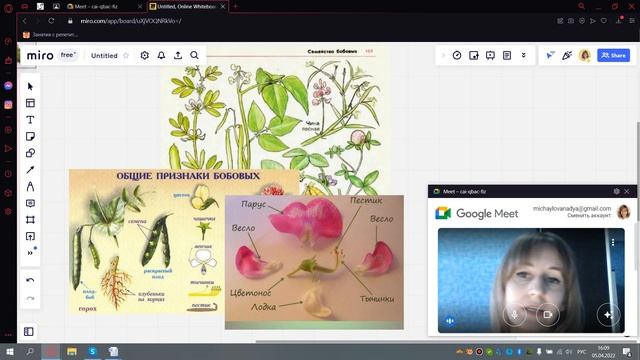Open the frames side panel
Screen dimensions: 640x360
(29, 331)
